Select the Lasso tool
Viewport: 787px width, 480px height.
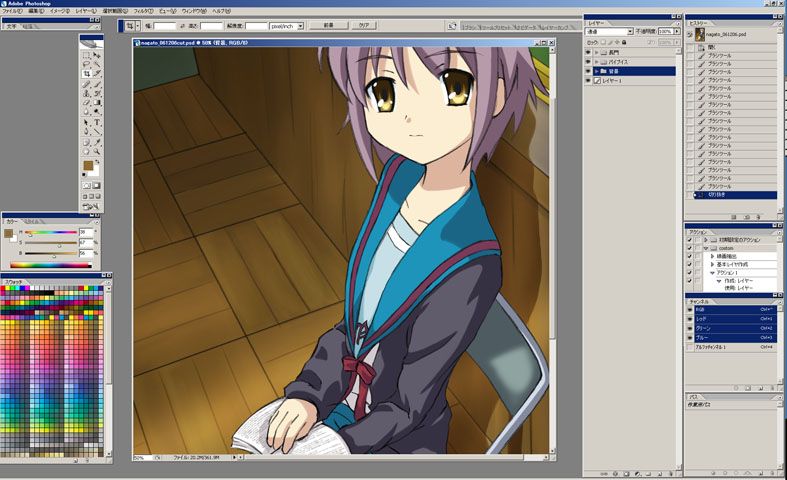pyautogui.click(x=86, y=64)
